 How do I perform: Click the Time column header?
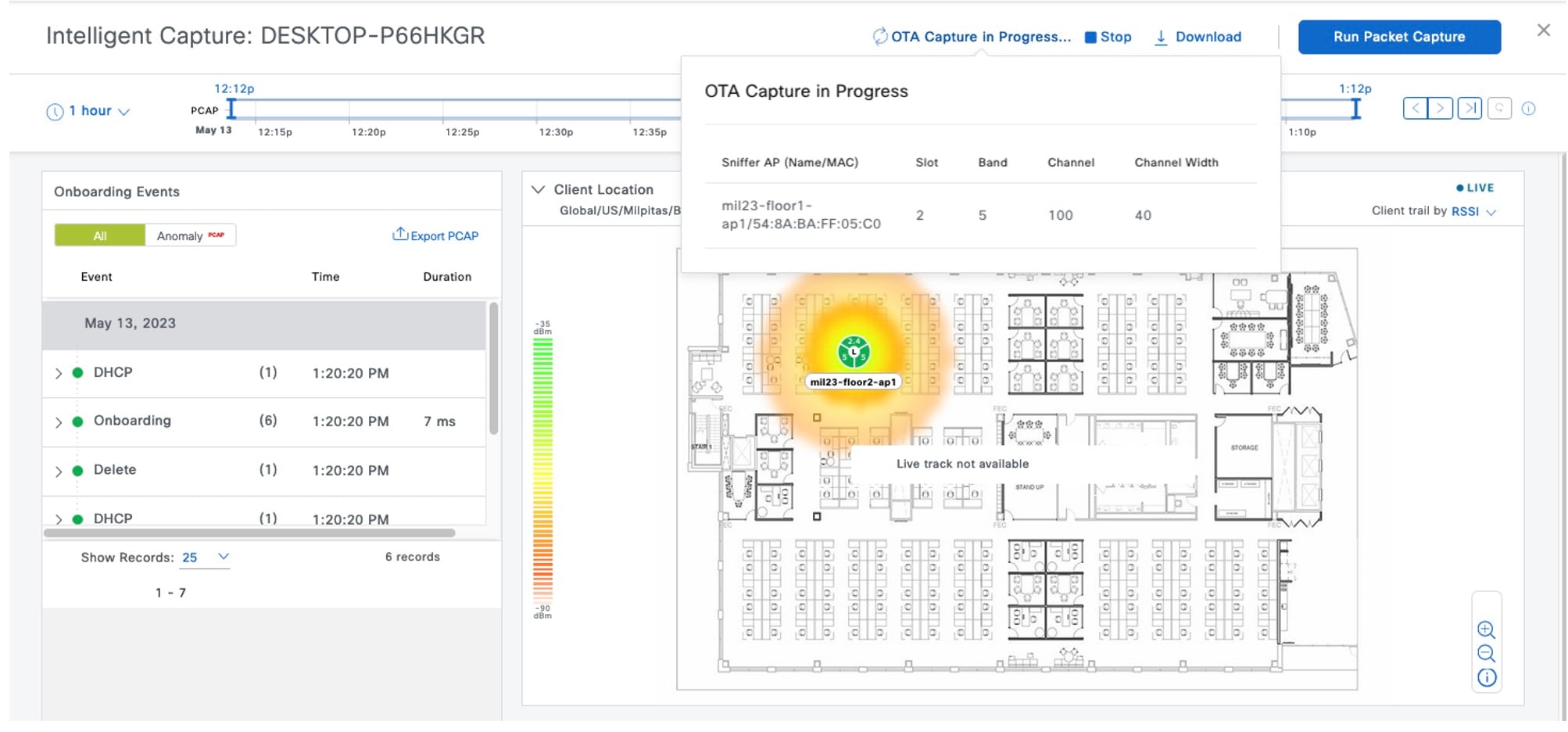(x=325, y=277)
